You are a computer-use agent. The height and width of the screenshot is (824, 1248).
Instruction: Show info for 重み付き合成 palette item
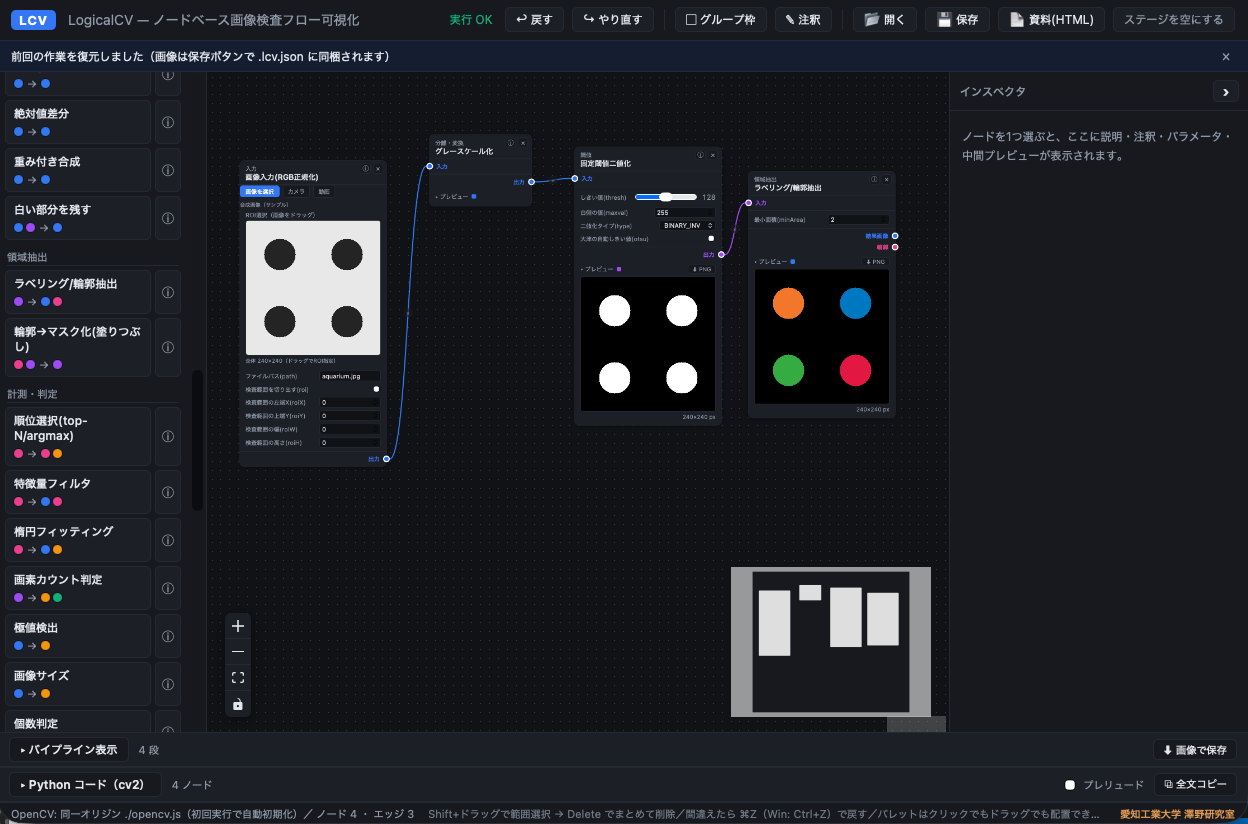pos(168,170)
